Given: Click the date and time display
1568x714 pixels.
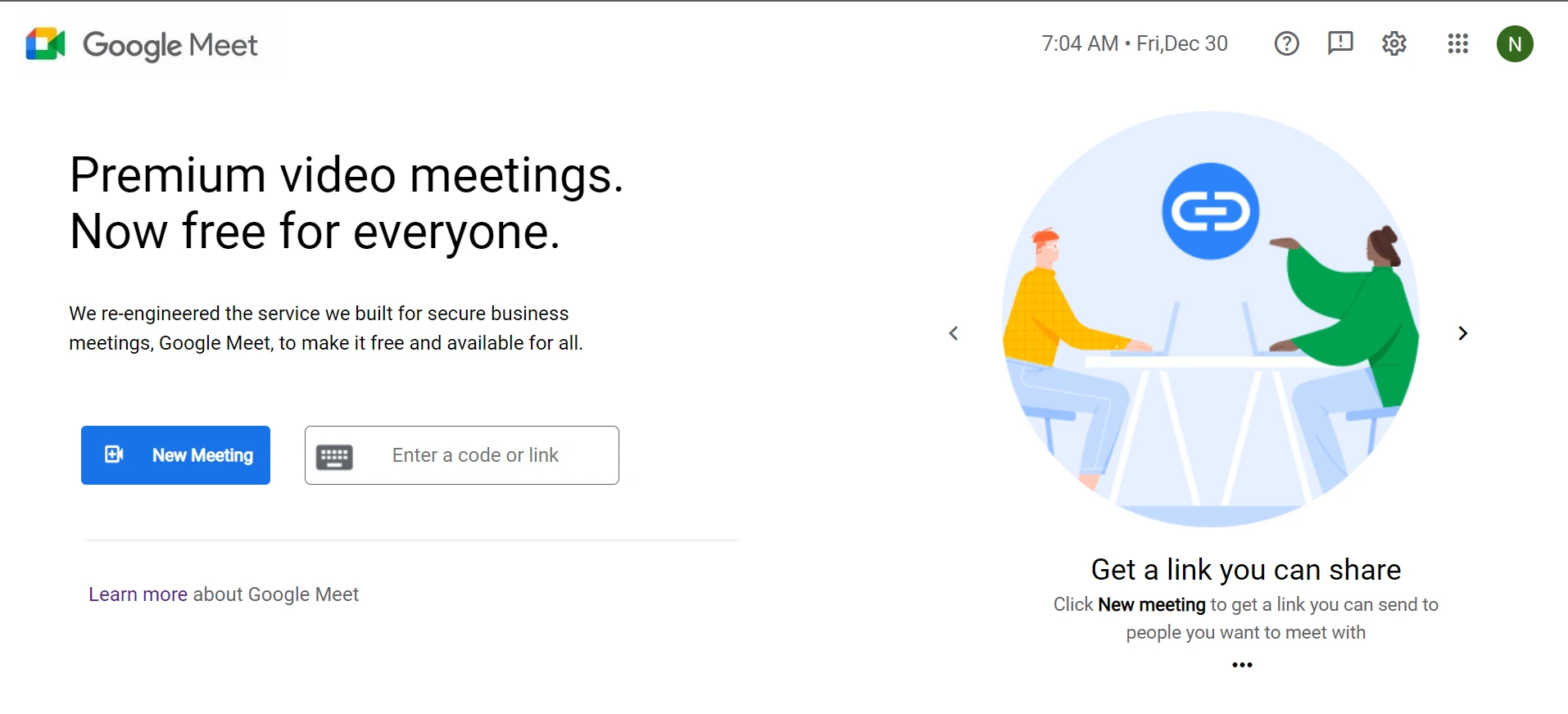Looking at the screenshot, I should coord(1134,43).
